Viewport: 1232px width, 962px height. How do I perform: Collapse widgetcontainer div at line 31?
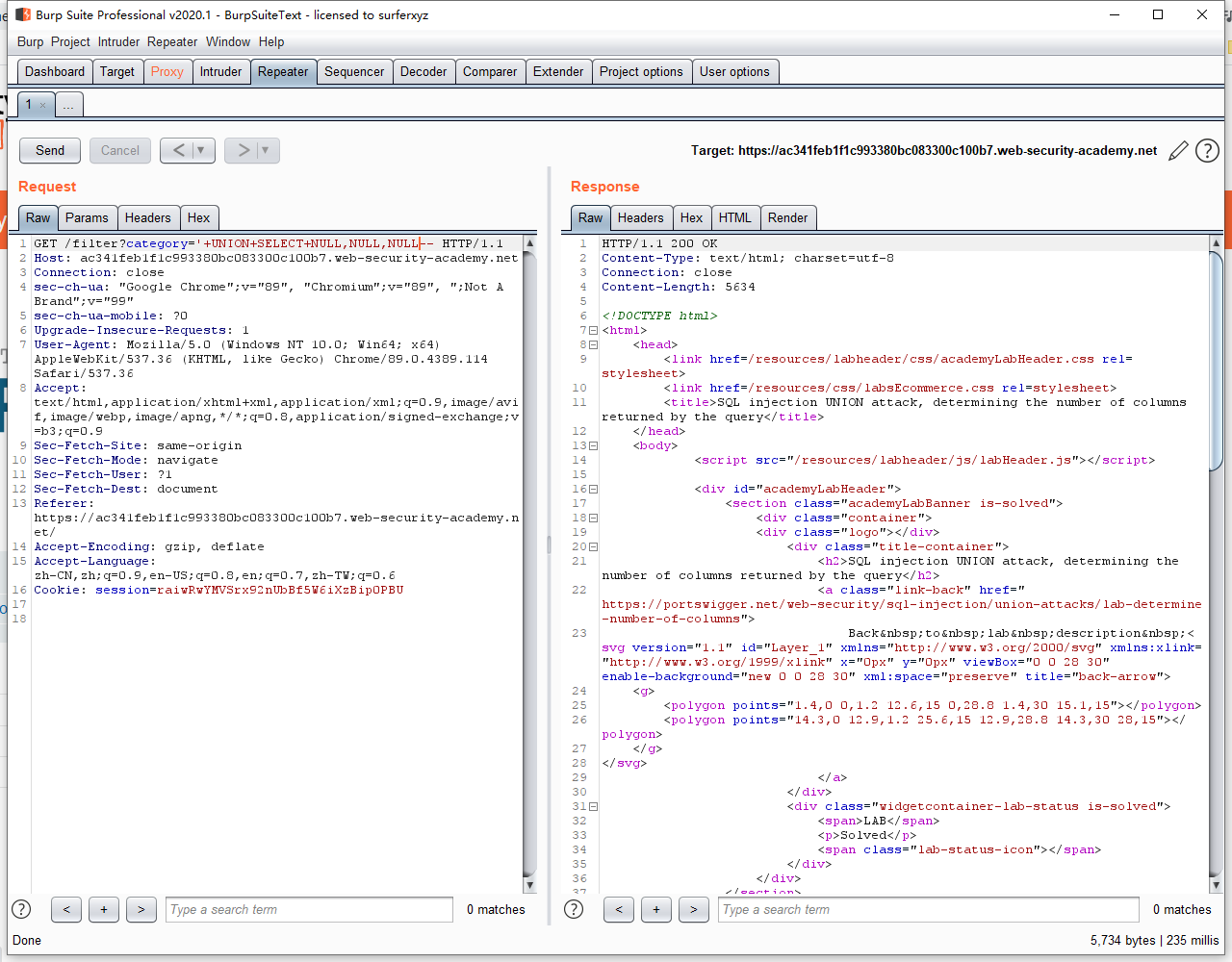coord(594,806)
